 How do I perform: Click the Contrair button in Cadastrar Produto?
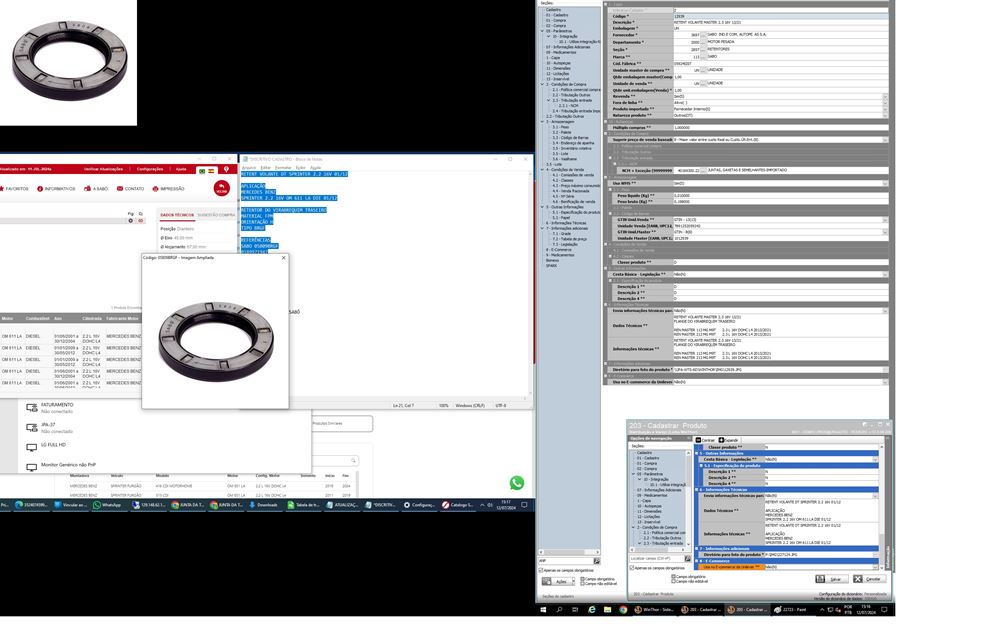[x=705, y=440]
